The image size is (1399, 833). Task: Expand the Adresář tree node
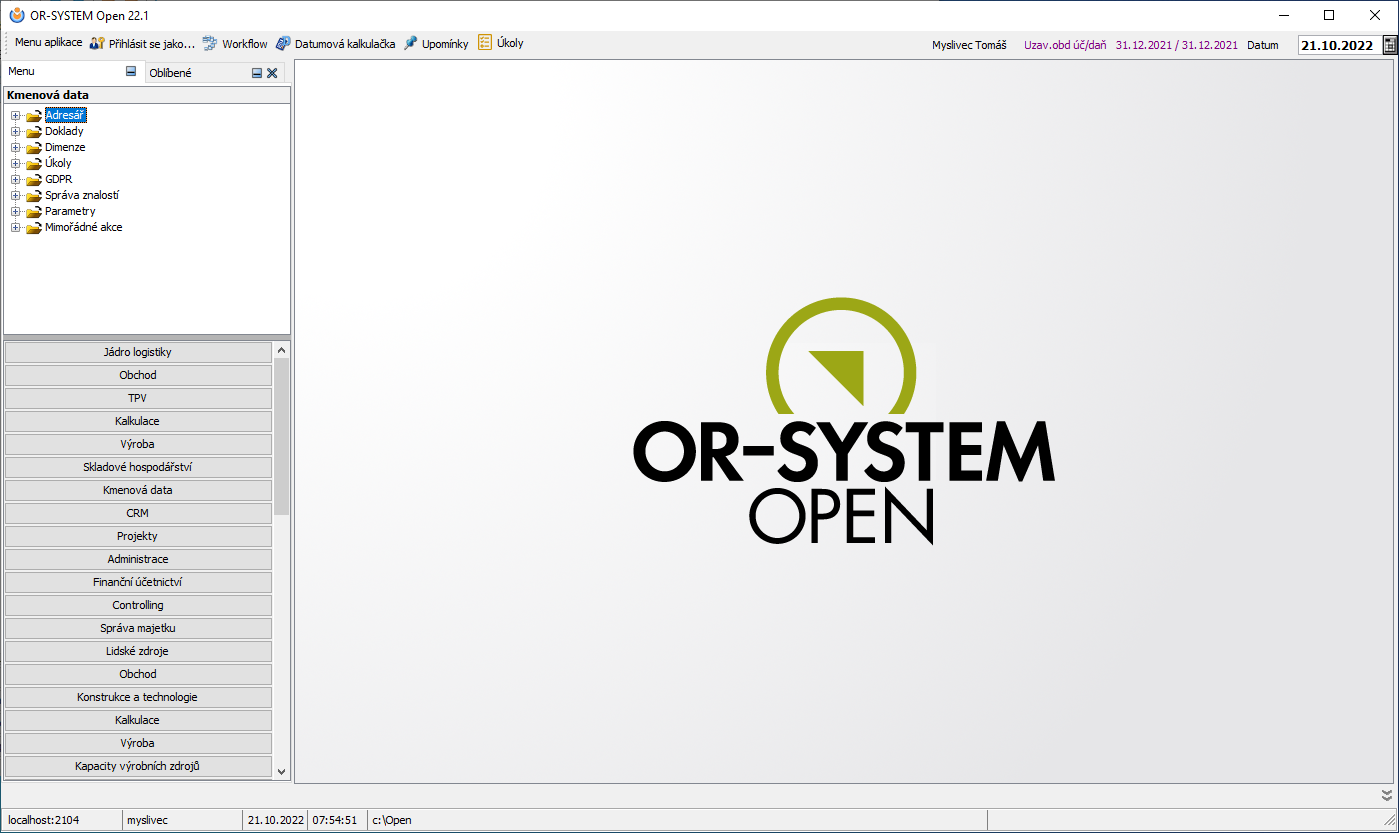click(x=16, y=115)
